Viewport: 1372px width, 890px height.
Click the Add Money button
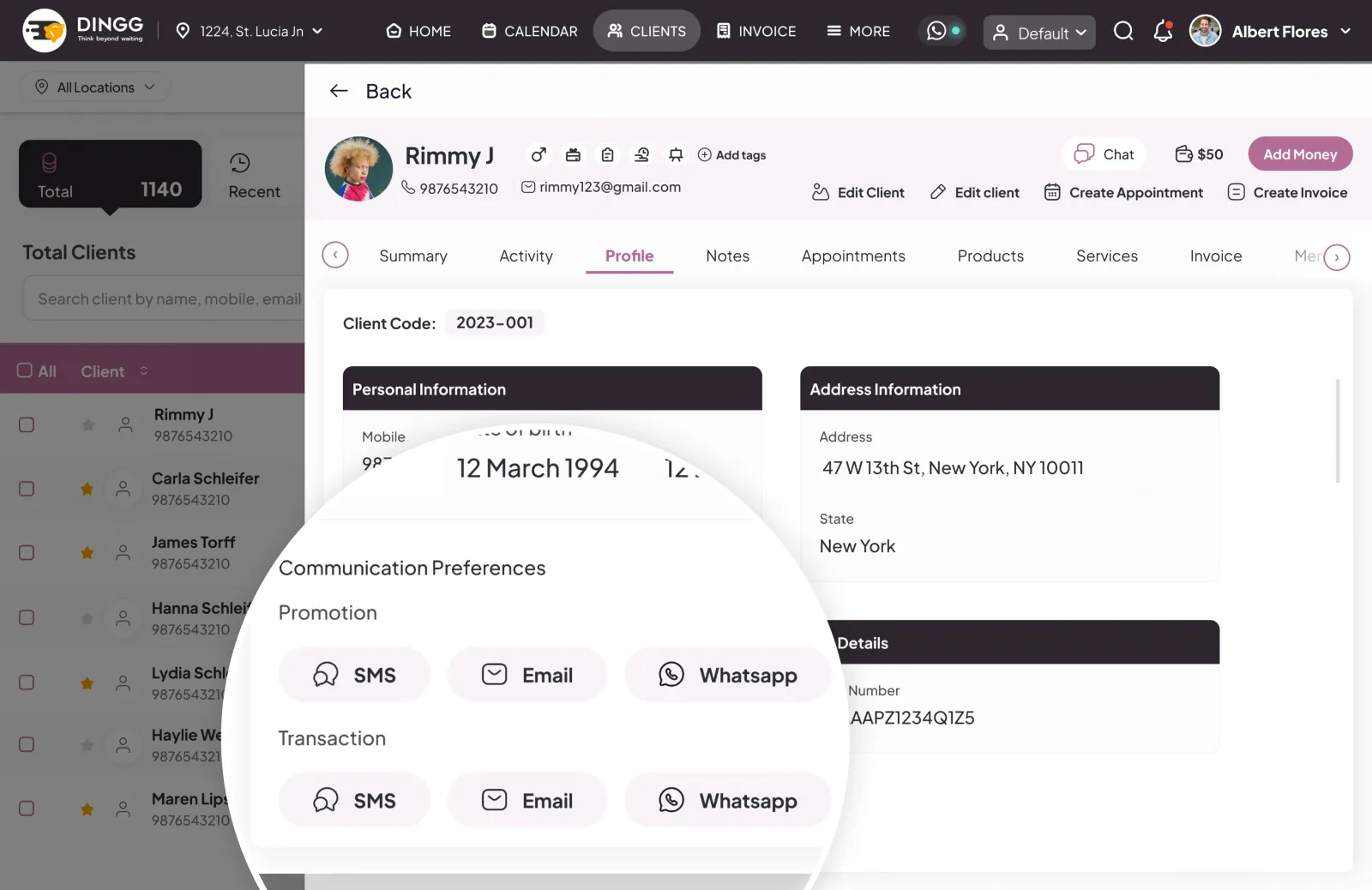click(x=1300, y=154)
